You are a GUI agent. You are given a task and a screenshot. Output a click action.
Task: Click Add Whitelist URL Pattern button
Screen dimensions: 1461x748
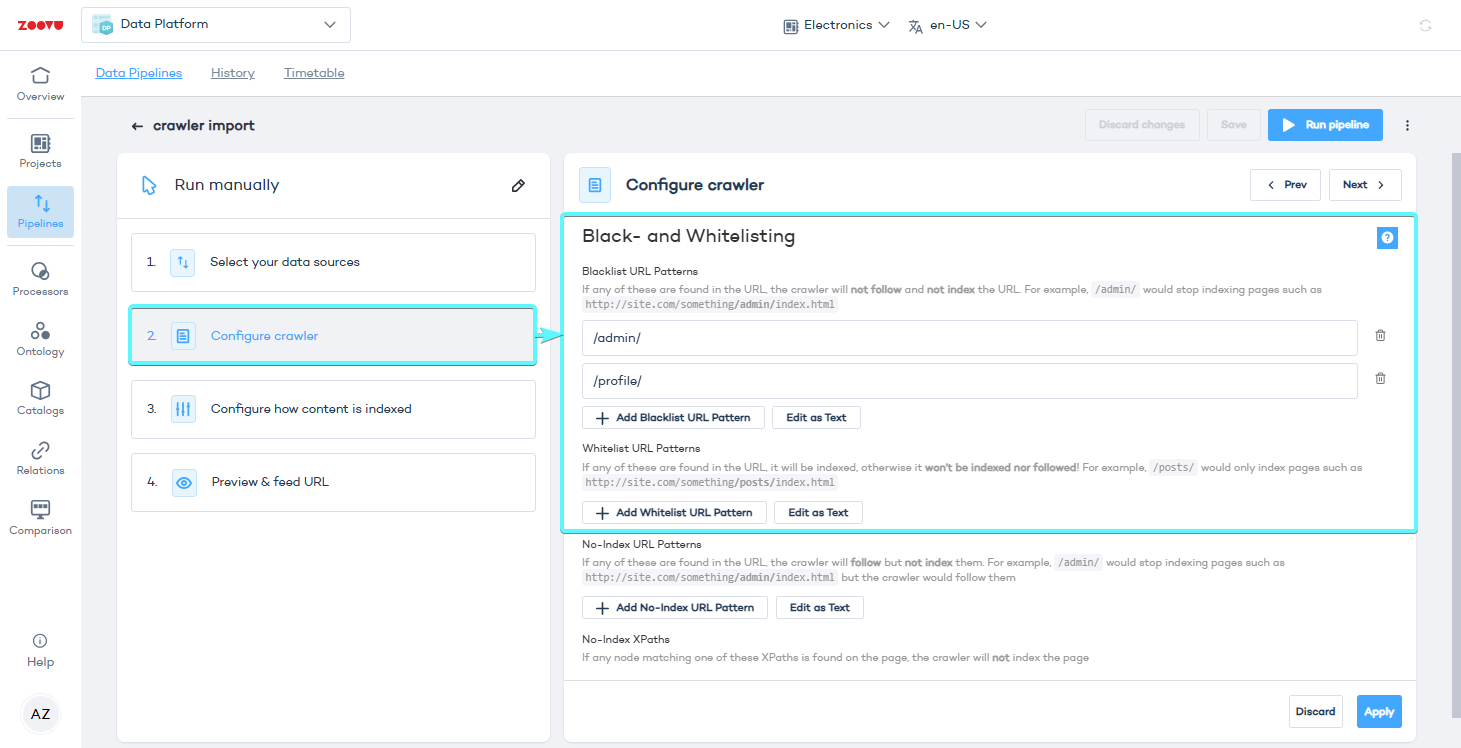tap(674, 513)
